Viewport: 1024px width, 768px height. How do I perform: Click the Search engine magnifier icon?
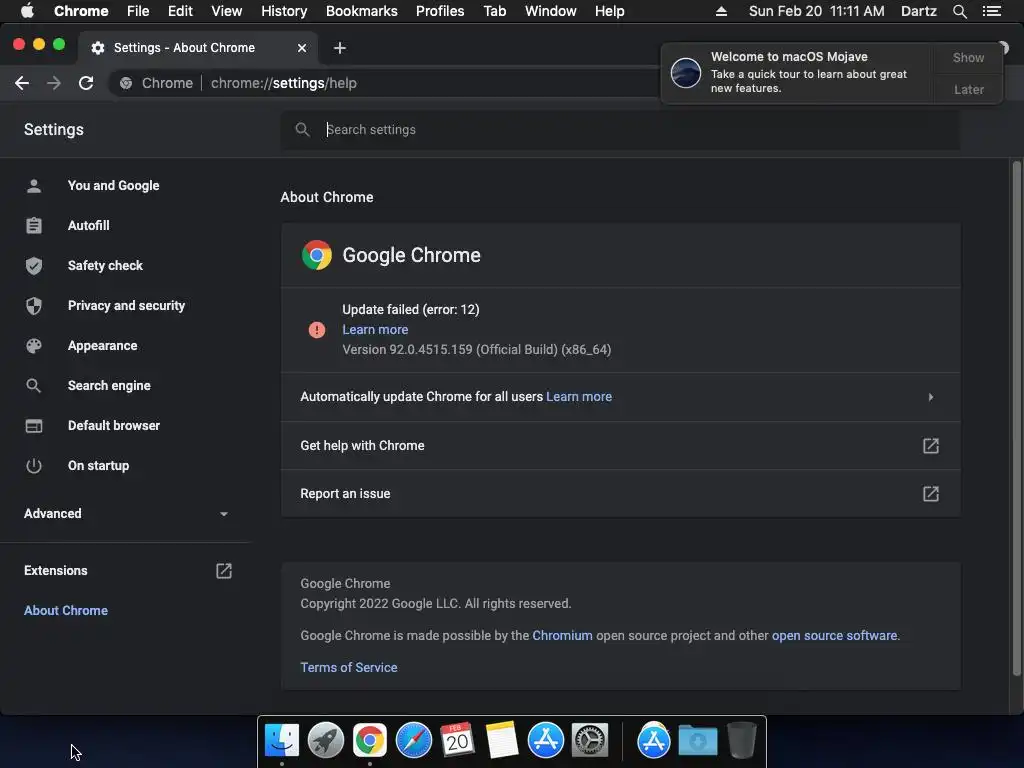(x=34, y=386)
